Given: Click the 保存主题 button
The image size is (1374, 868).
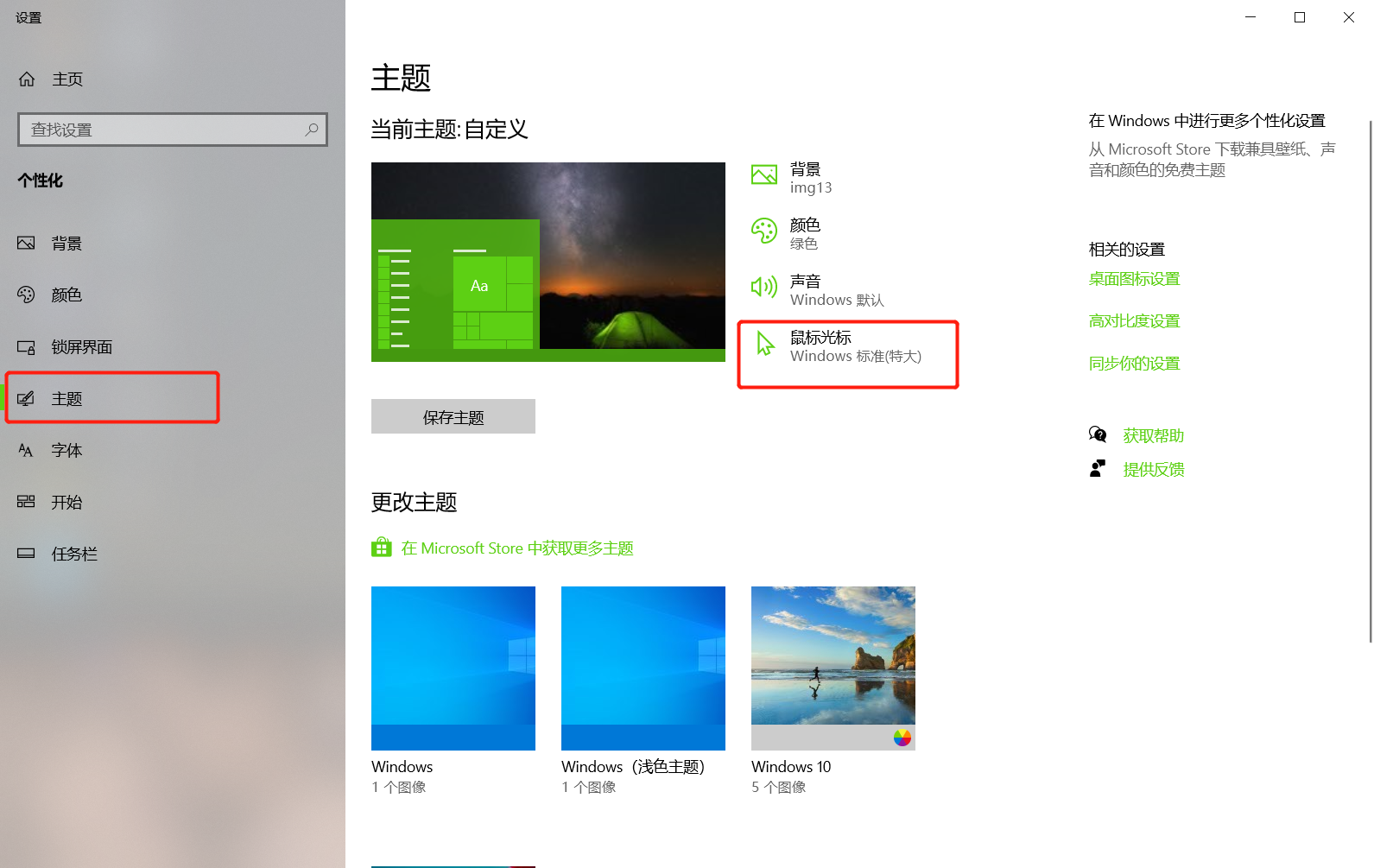Looking at the screenshot, I should [453, 416].
